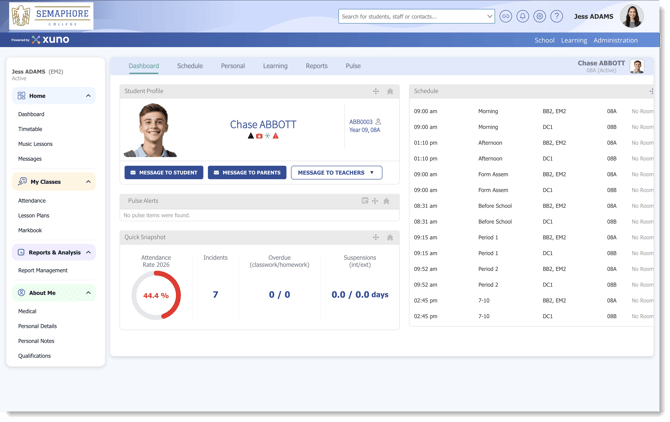670x422 pixels.
Task: Open Qualifications in the sidebar
Action: coord(34,356)
